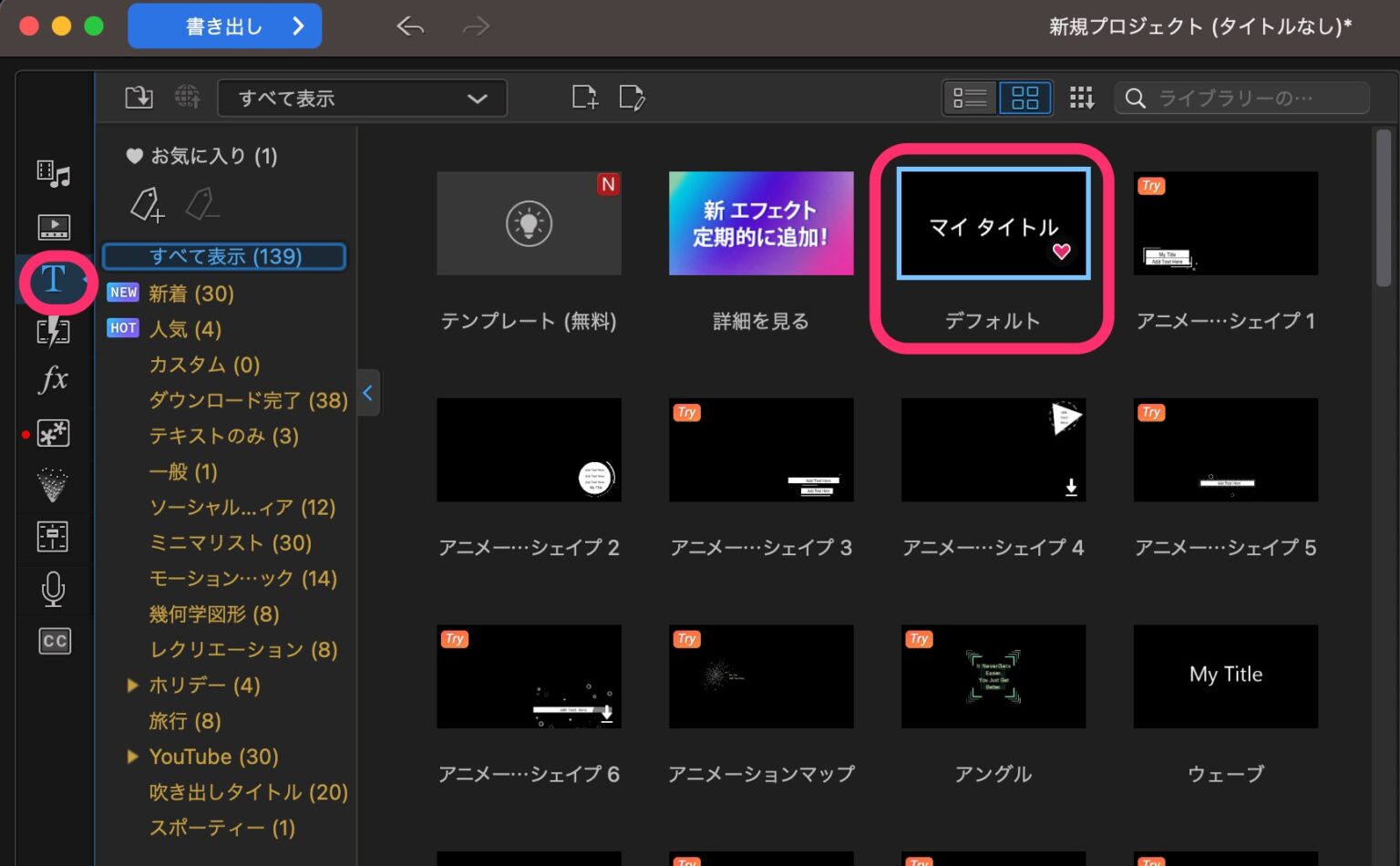
Task: Select the 新着 (30) category
Action: (191, 294)
